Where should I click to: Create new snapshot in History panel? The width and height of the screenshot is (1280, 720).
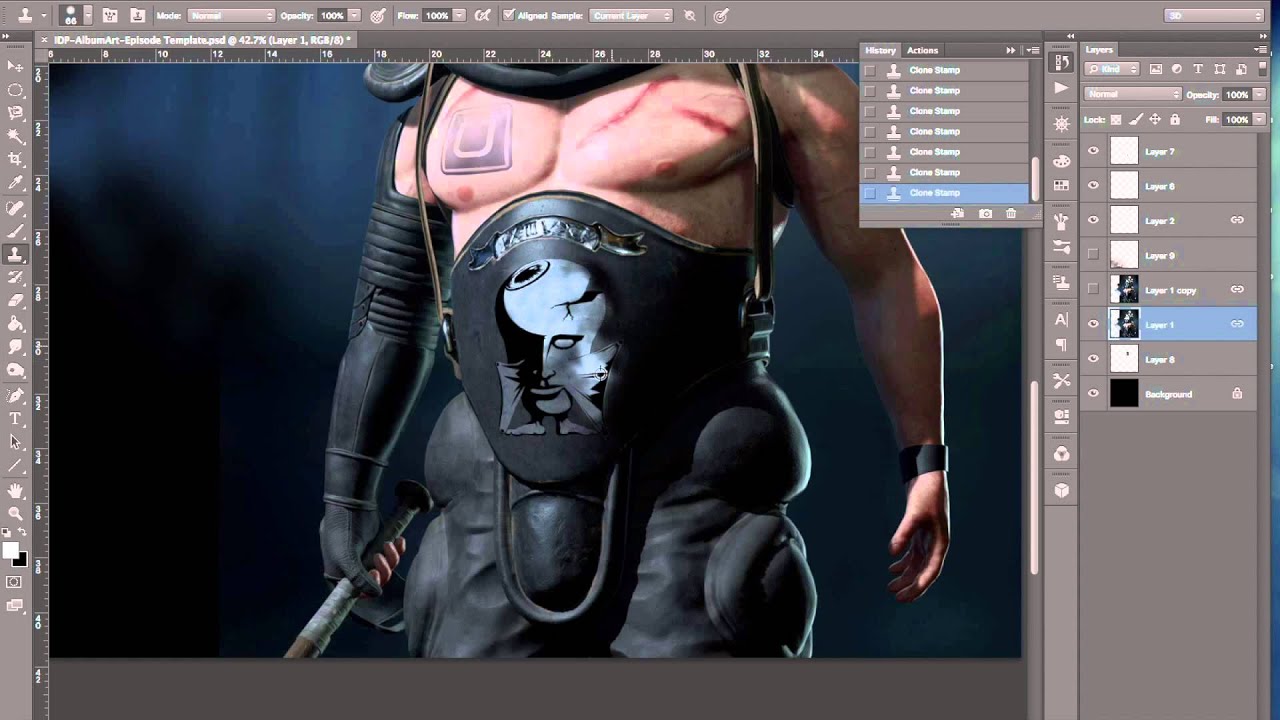pyautogui.click(x=985, y=214)
